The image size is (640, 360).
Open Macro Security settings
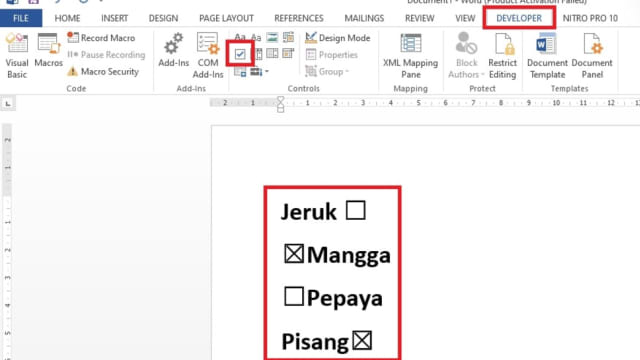(103, 71)
